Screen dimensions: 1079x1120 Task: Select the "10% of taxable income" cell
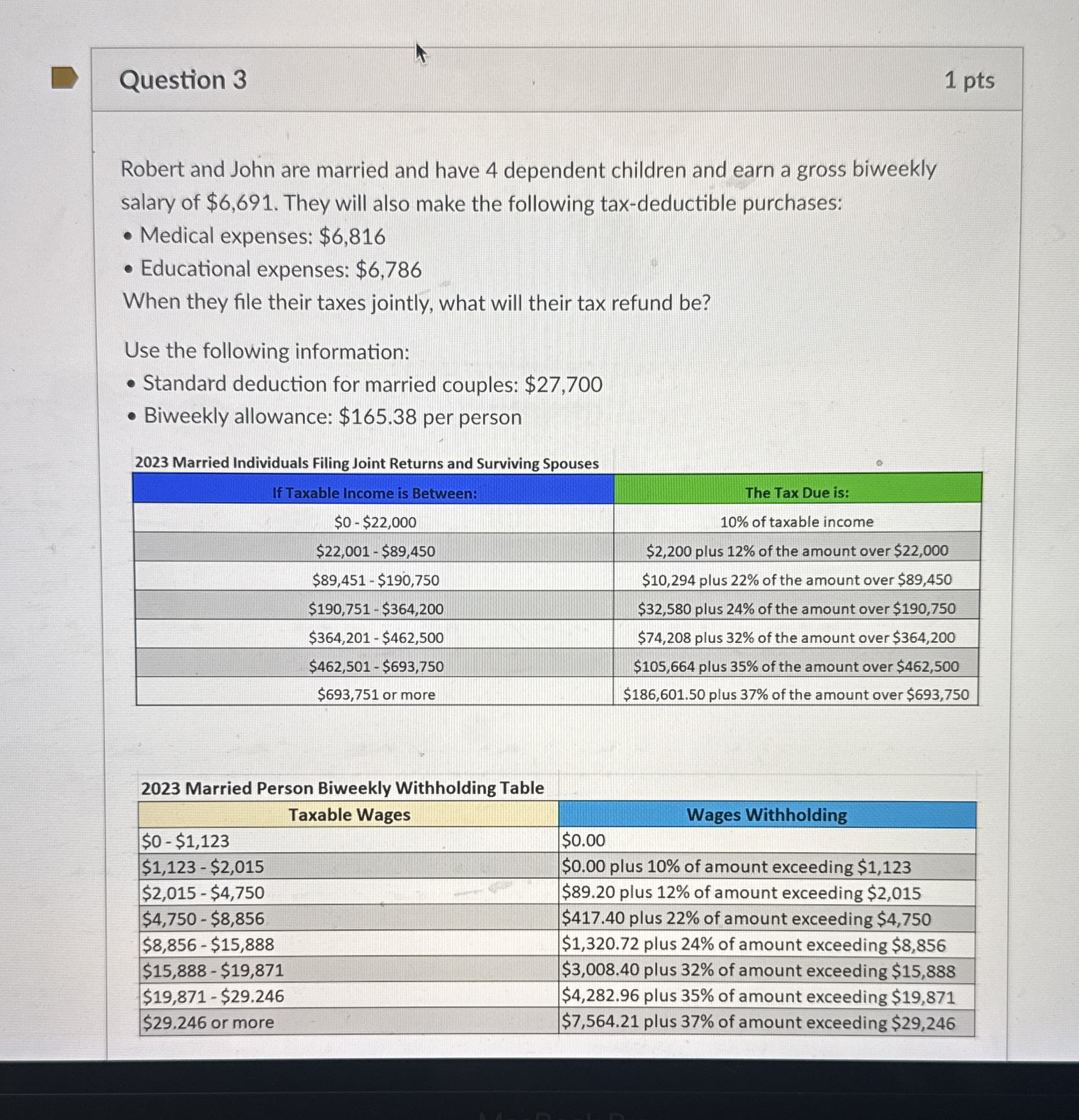pos(797,518)
